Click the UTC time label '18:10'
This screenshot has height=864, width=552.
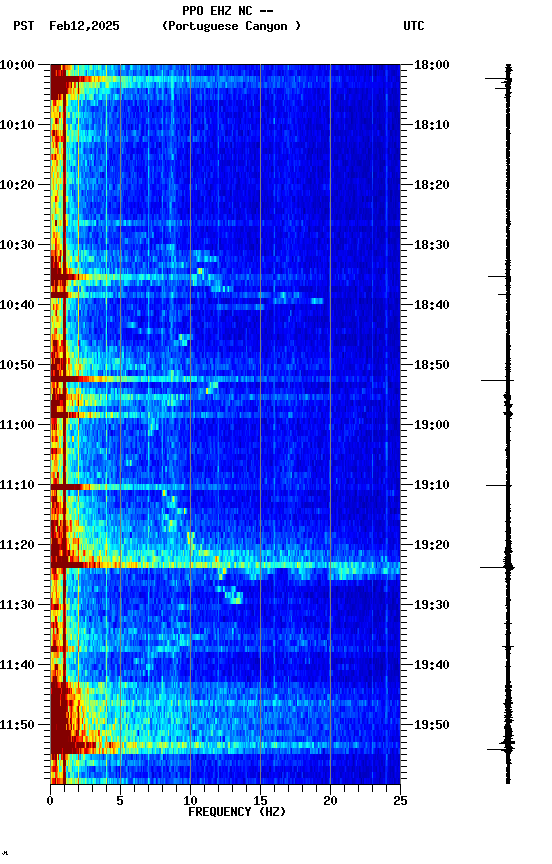432,125
